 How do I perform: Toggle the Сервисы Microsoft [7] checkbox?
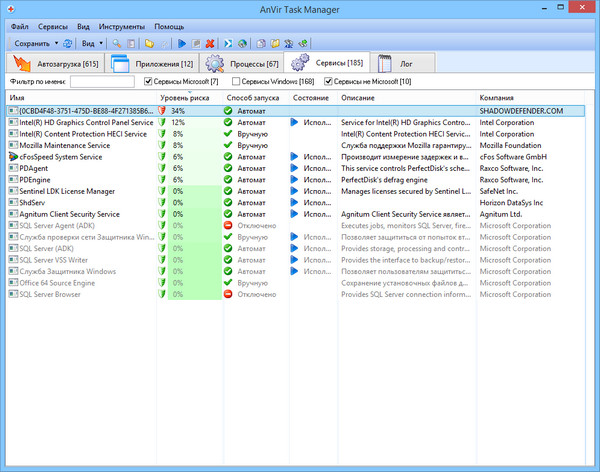tap(149, 81)
